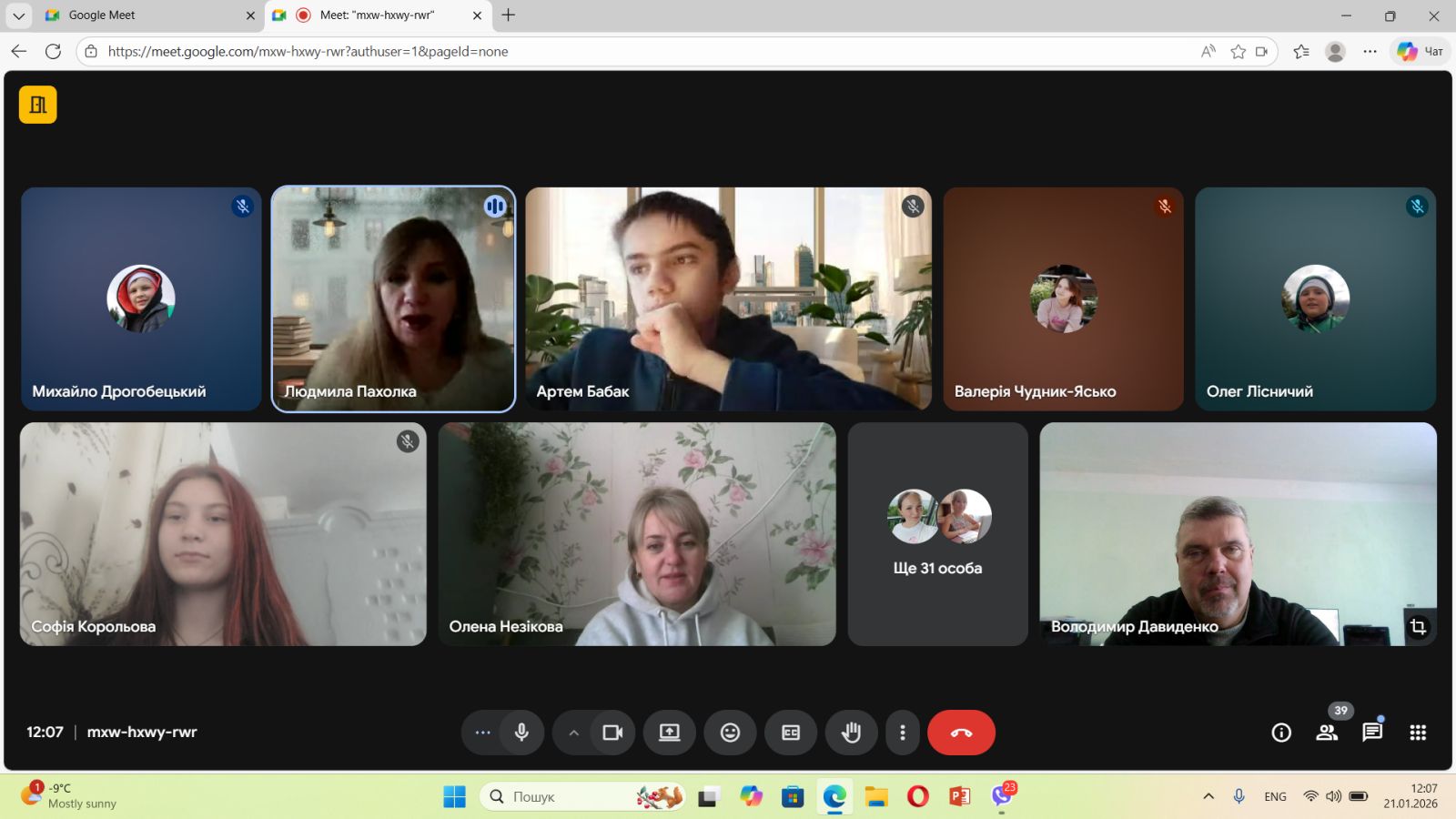1456x819 pixels.
Task: Start presenting your screen
Action: coord(670,733)
